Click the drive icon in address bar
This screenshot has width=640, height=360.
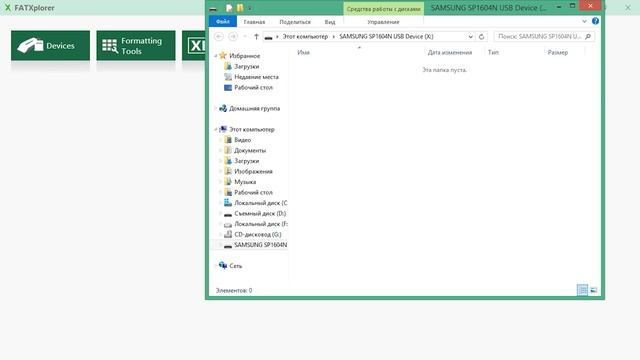(x=268, y=37)
